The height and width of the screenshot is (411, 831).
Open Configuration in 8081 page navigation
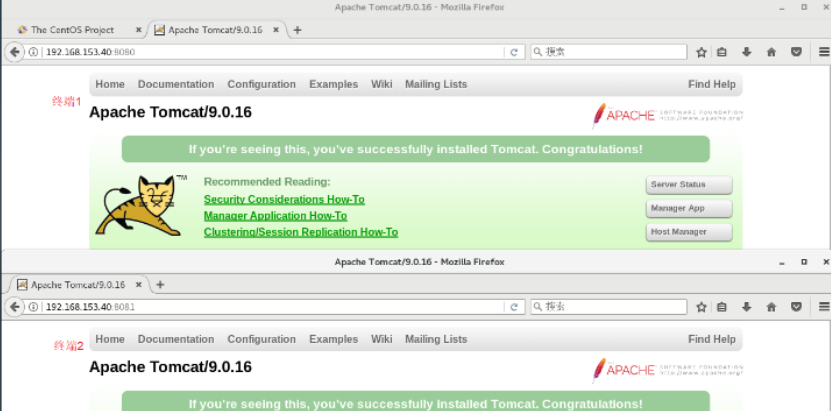(x=261, y=339)
